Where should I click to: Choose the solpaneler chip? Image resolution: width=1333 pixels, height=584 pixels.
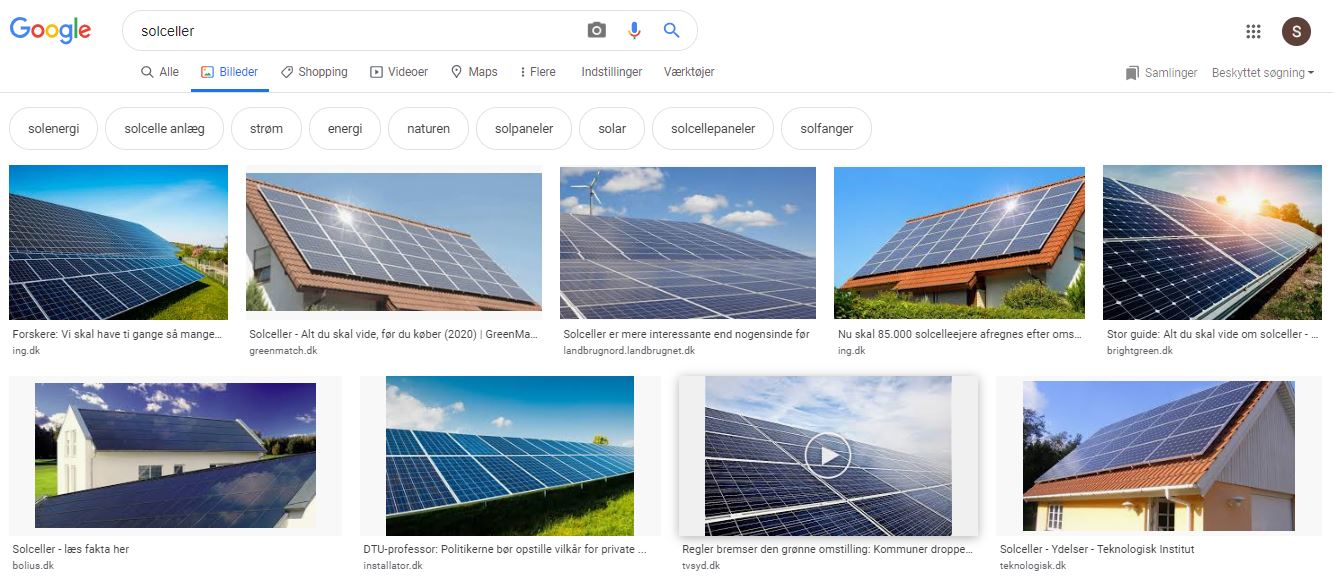523,129
